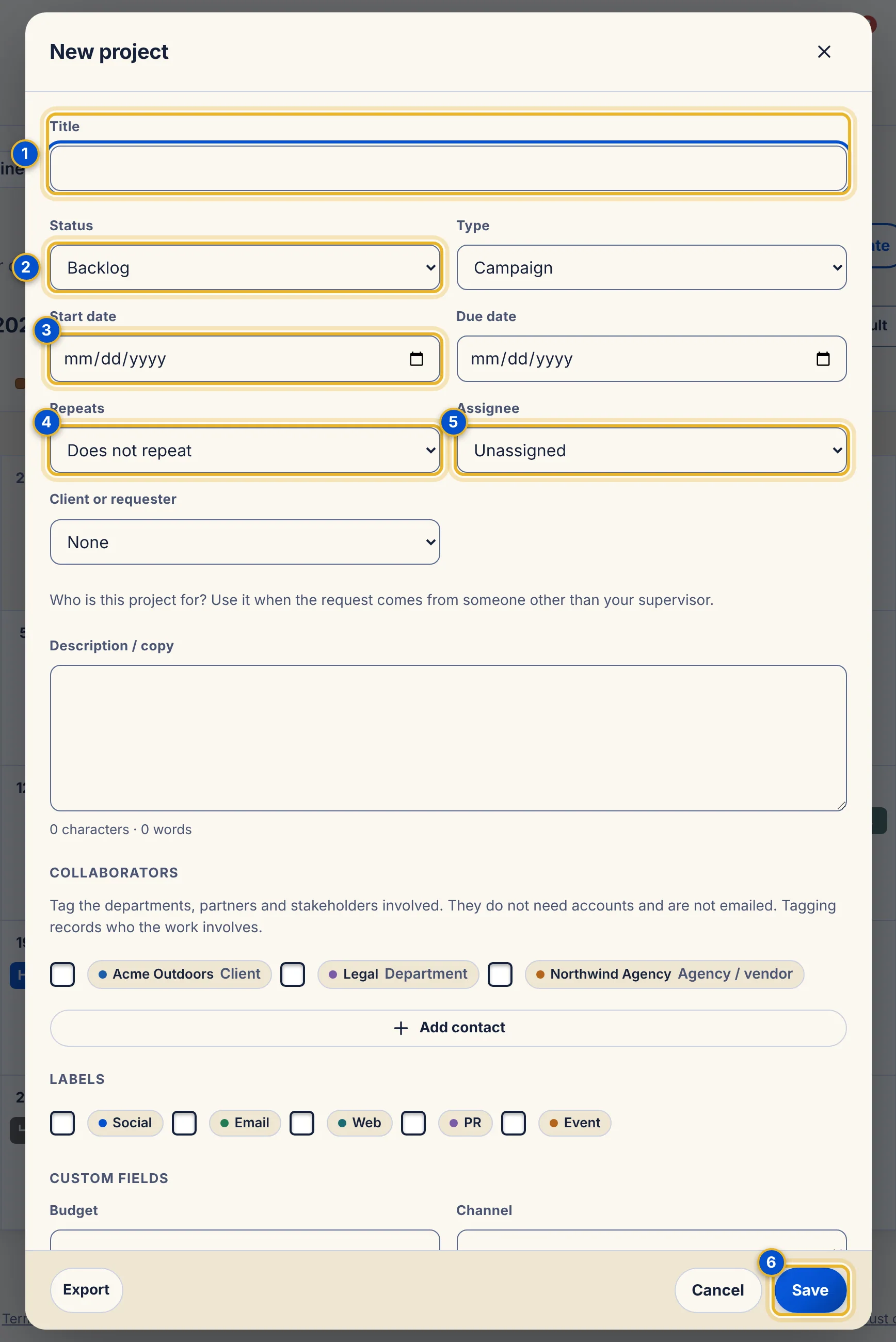Close the New project dialog with X

823,52
